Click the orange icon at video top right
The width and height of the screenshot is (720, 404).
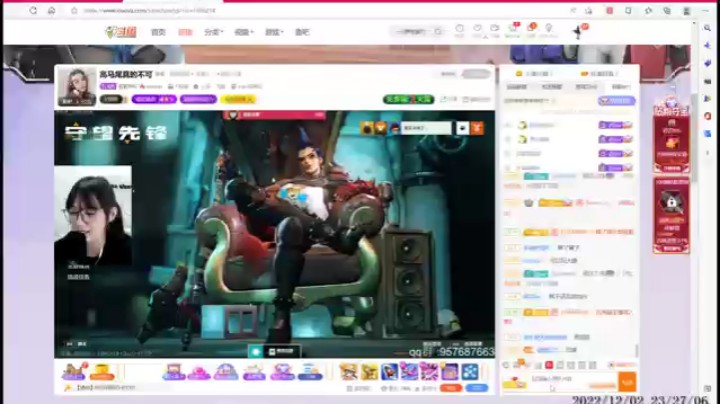tap(477, 128)
